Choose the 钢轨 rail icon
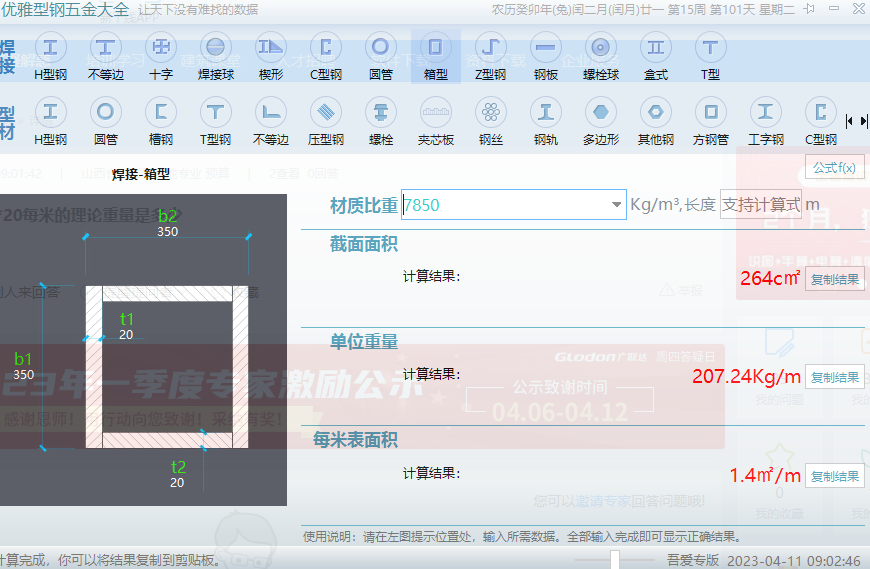870x569 pixels. point(545,121)
